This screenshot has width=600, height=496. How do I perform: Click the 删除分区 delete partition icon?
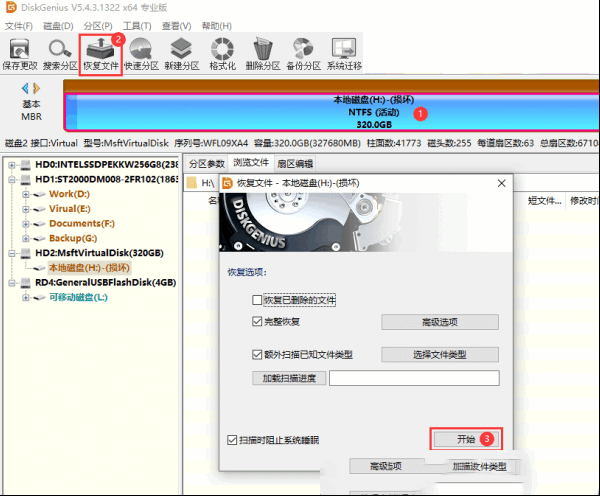(x=263, y=54)
